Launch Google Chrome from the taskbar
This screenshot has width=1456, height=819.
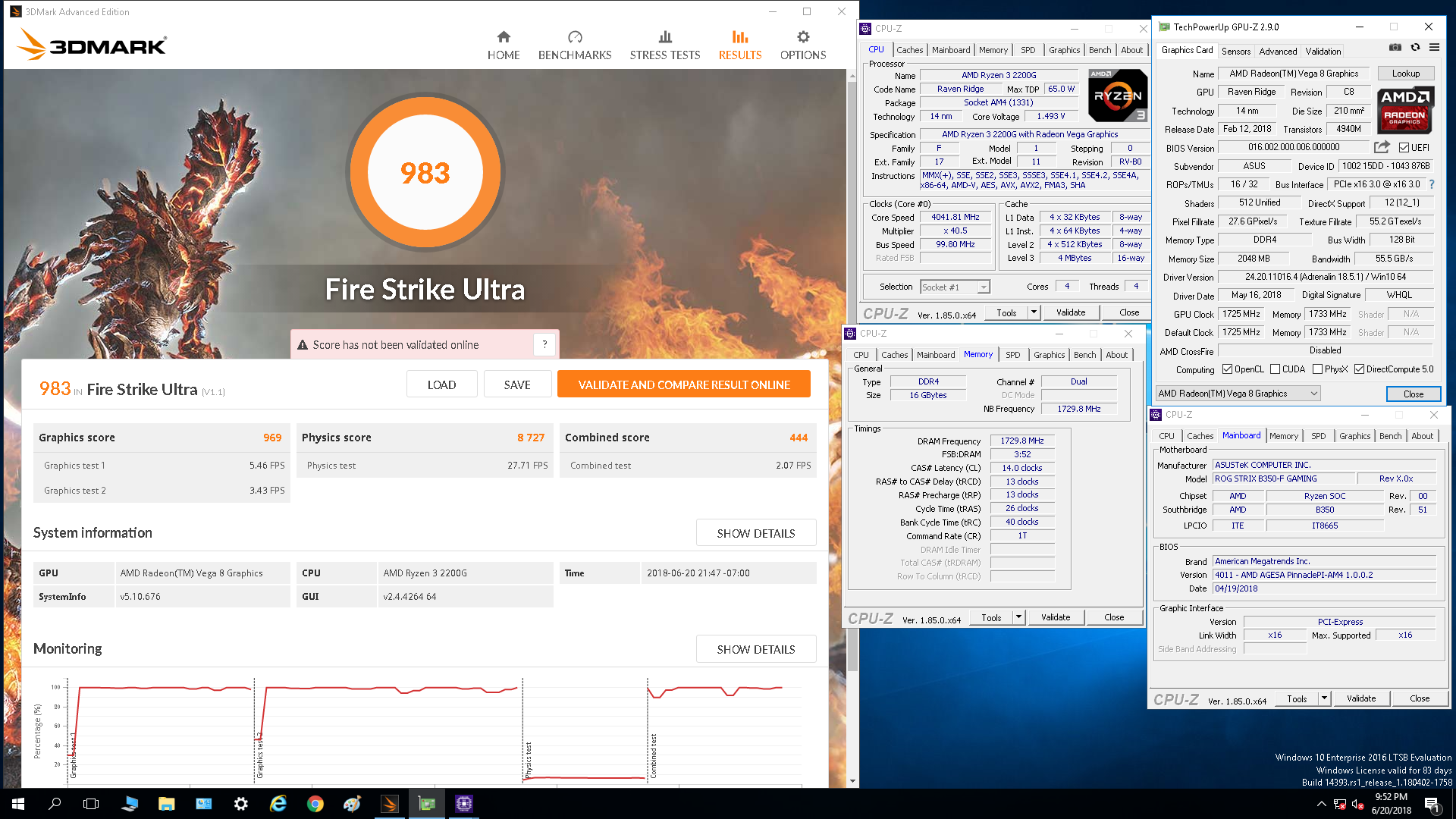click(x=315, y=804)
